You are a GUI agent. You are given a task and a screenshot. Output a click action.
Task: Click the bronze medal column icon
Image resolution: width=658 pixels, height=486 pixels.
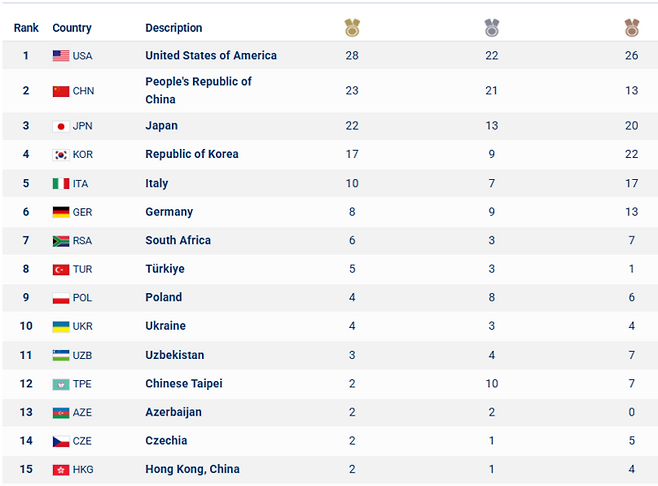coord(632,28)
